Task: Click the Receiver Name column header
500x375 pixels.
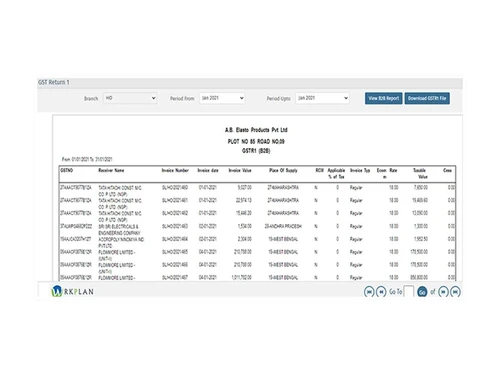Action: pos(111,170)
